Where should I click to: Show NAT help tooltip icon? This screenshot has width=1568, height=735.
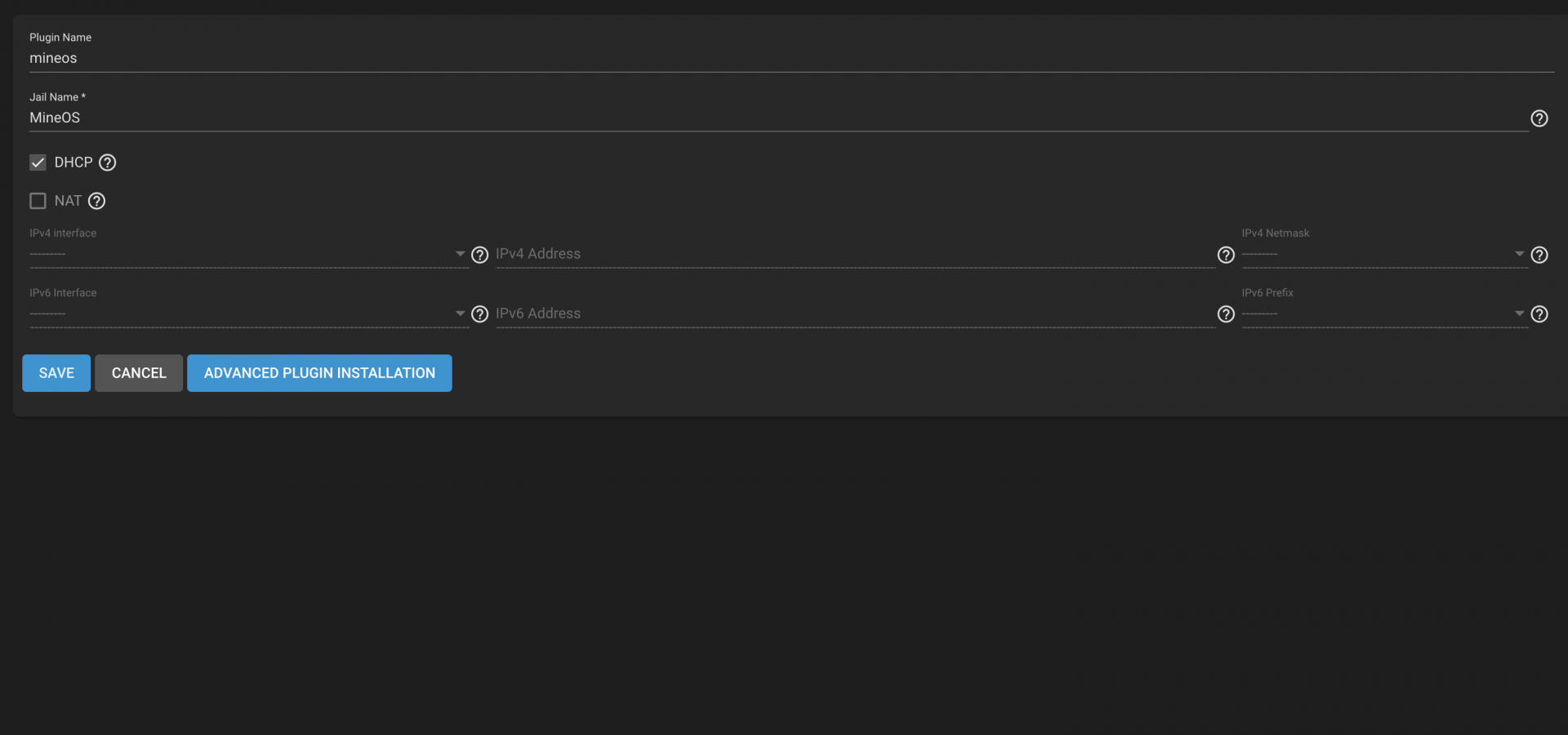[x=96, y=201]
